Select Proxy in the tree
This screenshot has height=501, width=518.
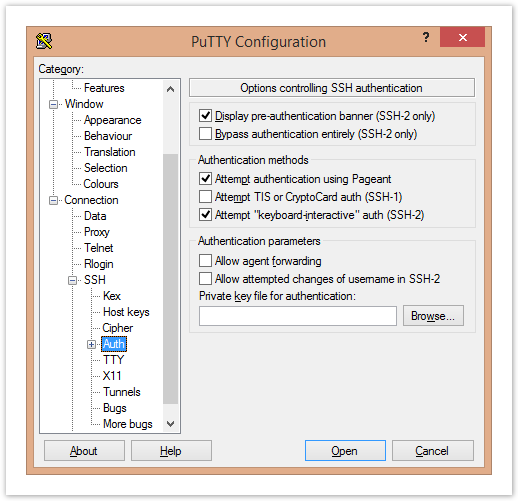[97, 232]
